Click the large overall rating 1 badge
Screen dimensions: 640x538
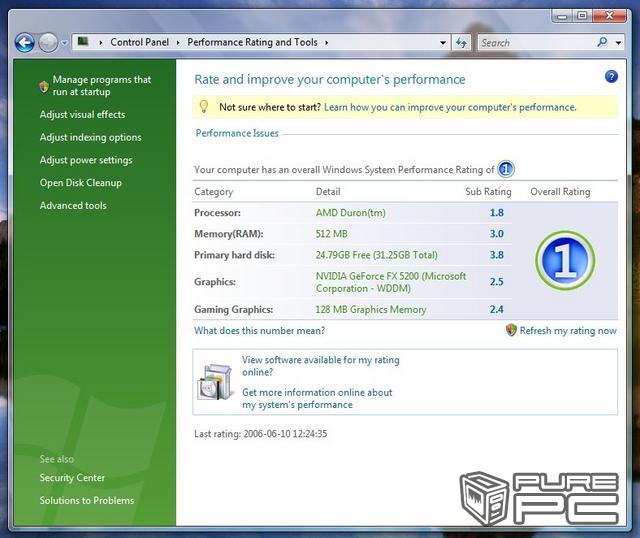(x=565, y=260)
